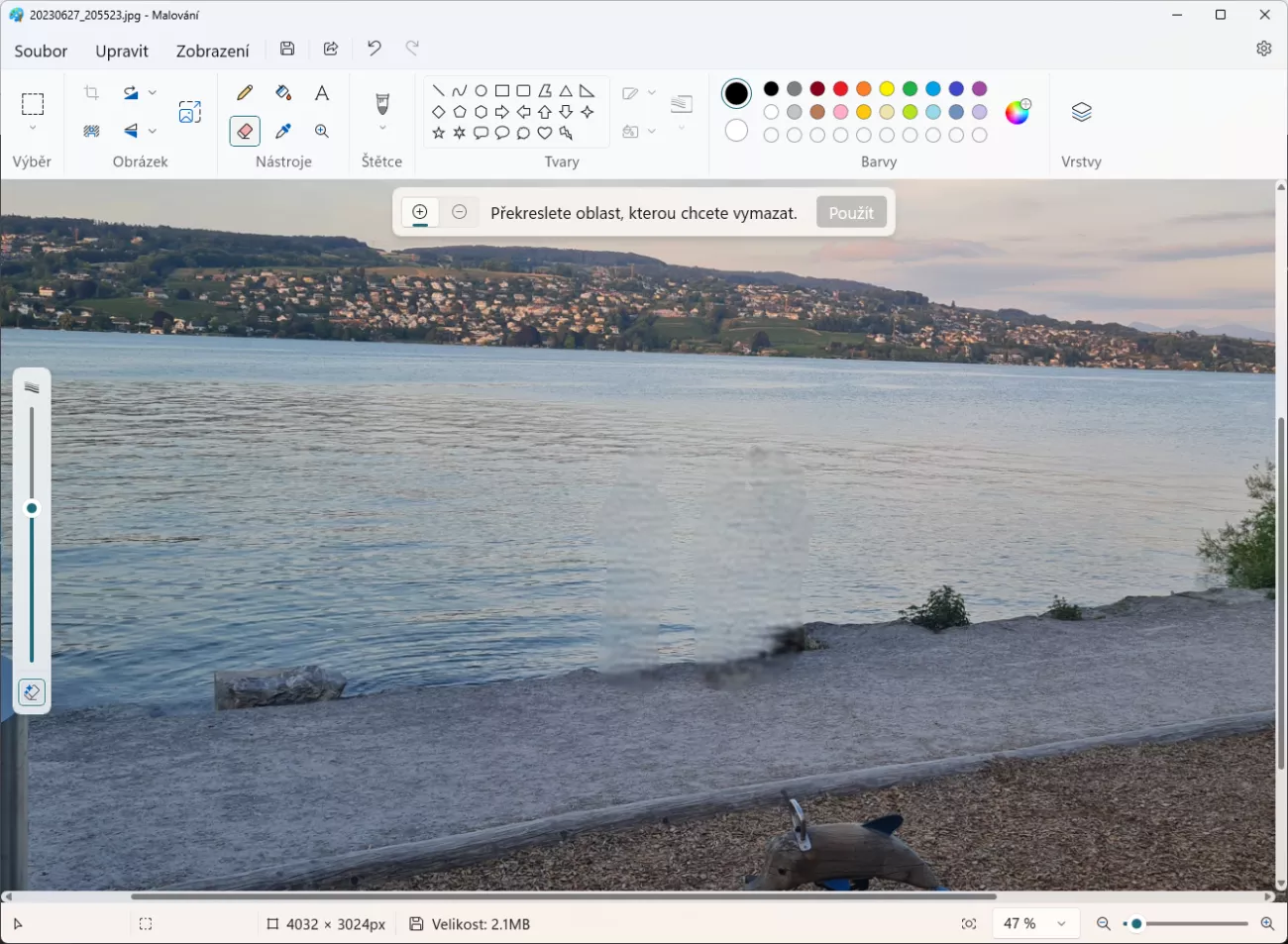Viewport: 1288px width, 944px height.
Task: Expand the Štětce brushes dropdown
Action: (x=382, y=128)
